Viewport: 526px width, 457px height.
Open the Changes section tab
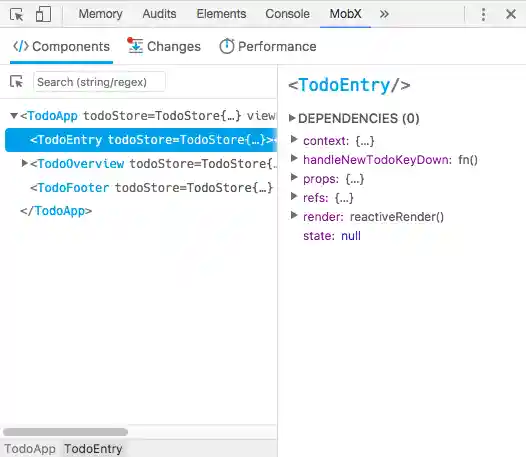point(164,46)
